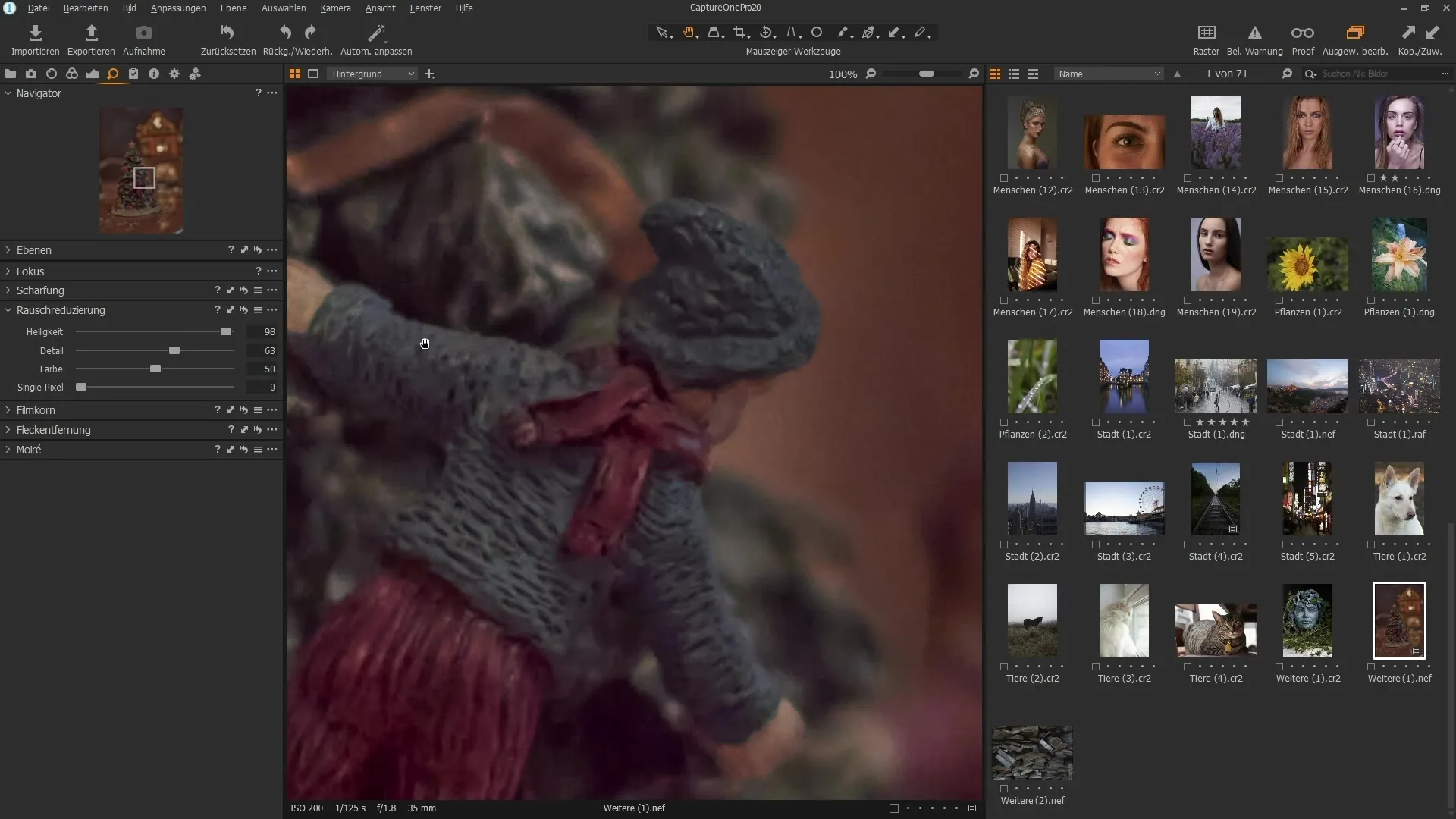
Task: Expand the Fleckentfernung panel
Action: pos(8,430)
